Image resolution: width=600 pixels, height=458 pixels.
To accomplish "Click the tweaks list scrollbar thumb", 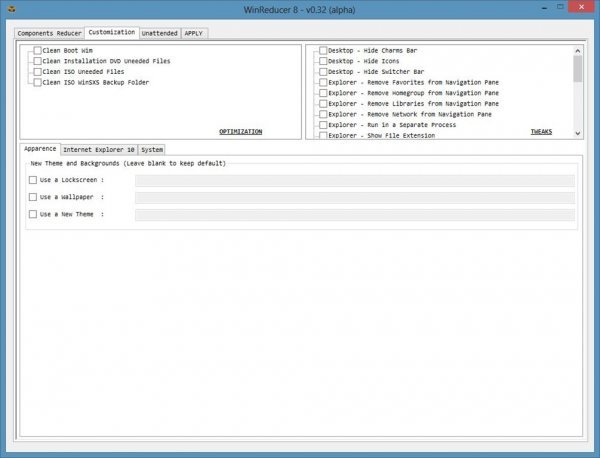I will click(578, 69).
